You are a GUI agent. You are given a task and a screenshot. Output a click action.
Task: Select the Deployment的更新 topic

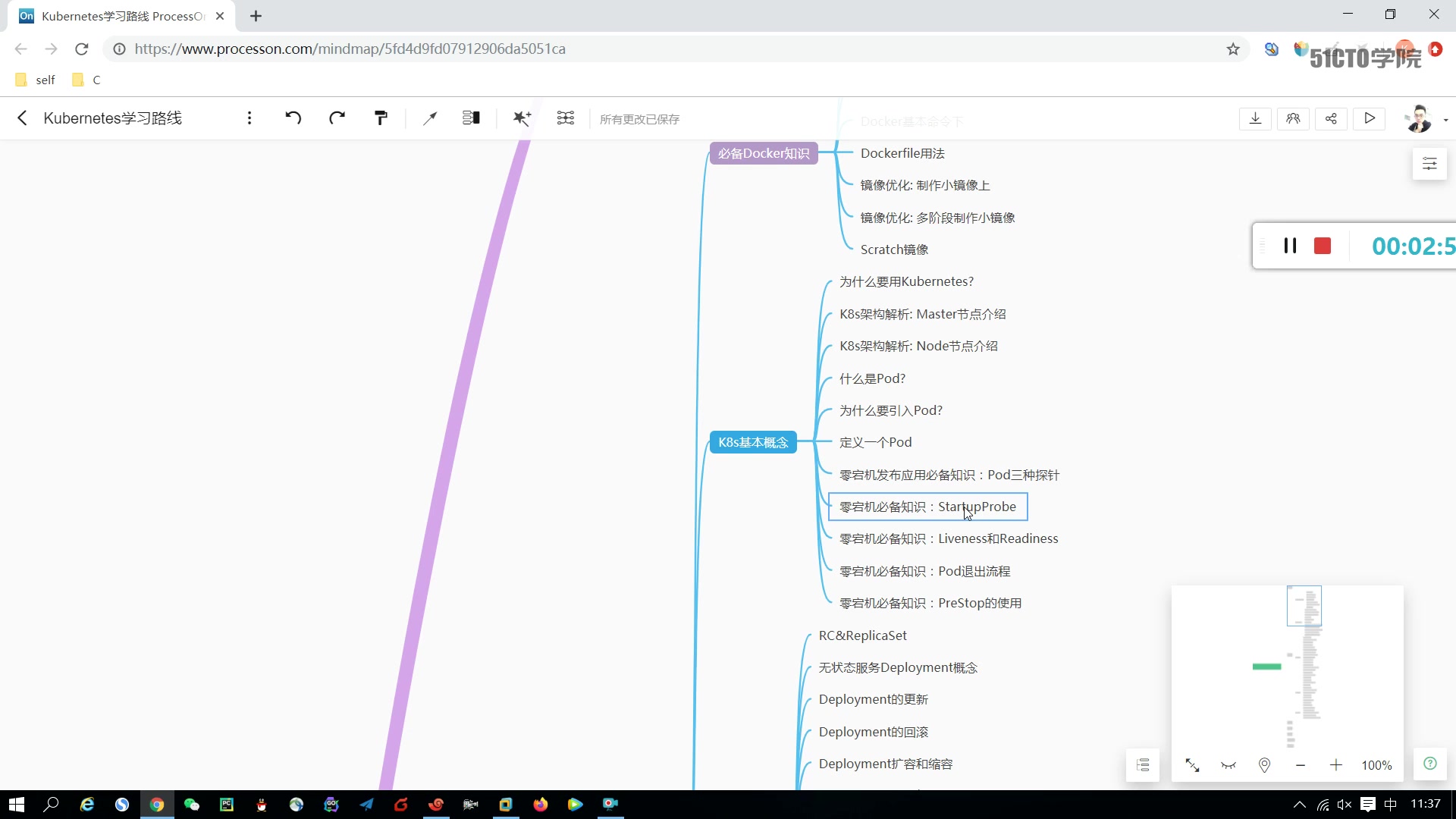(x=873, y=699)
